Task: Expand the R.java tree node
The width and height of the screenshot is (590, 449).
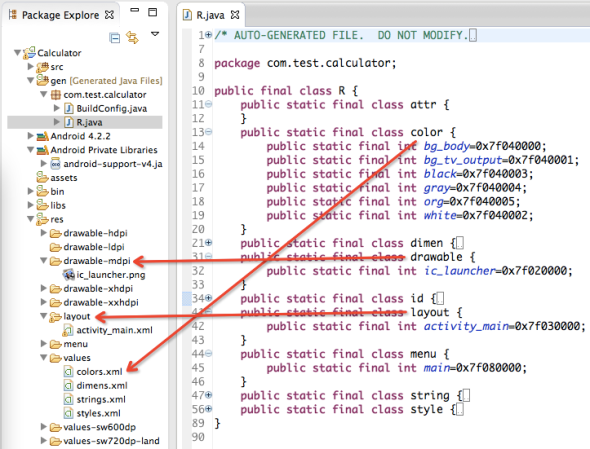Action: click(57, 122)
